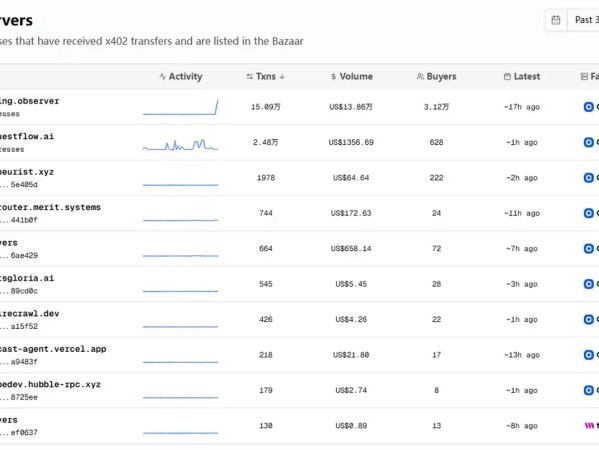Click the people icon beside Buyers
The width and height of the screenshot is (599, 450).
pos(420,76)
